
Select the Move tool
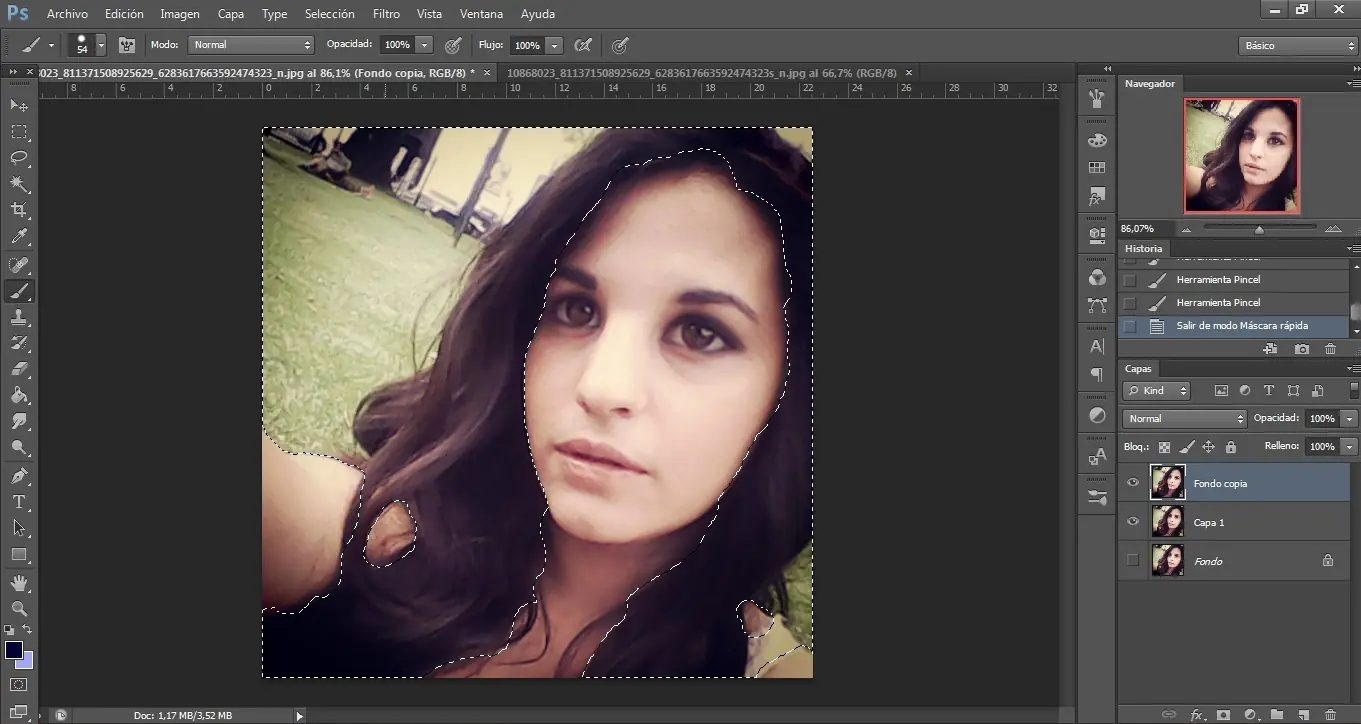pyautogui.click(x=19, y=105)
